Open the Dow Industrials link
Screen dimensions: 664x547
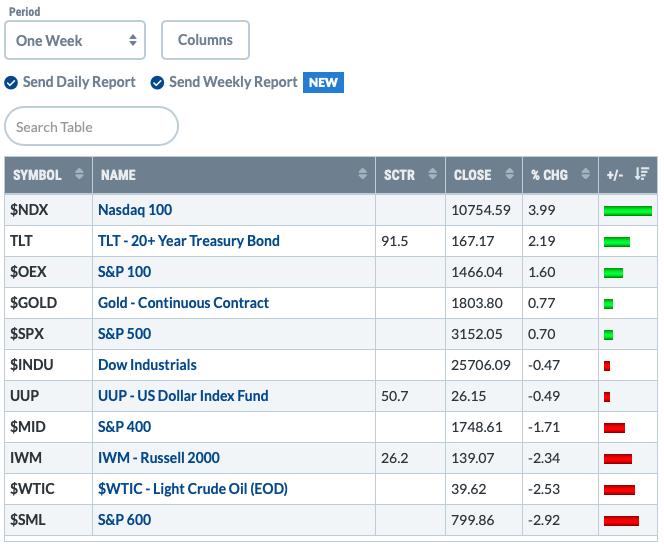pos(147,365)
